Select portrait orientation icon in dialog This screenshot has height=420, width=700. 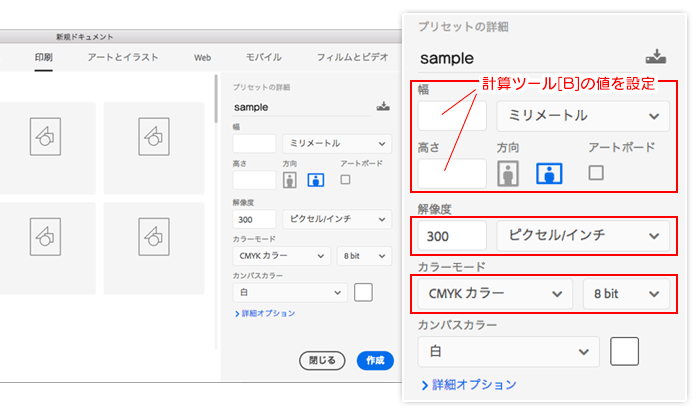pos(291,180)
